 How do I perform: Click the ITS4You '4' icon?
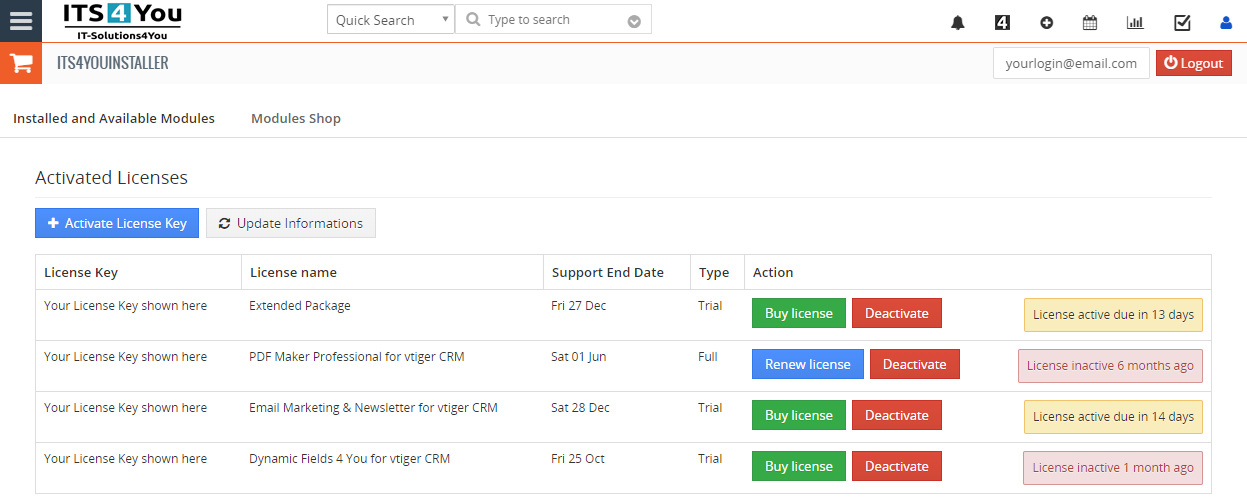[x=1003, y=23]
